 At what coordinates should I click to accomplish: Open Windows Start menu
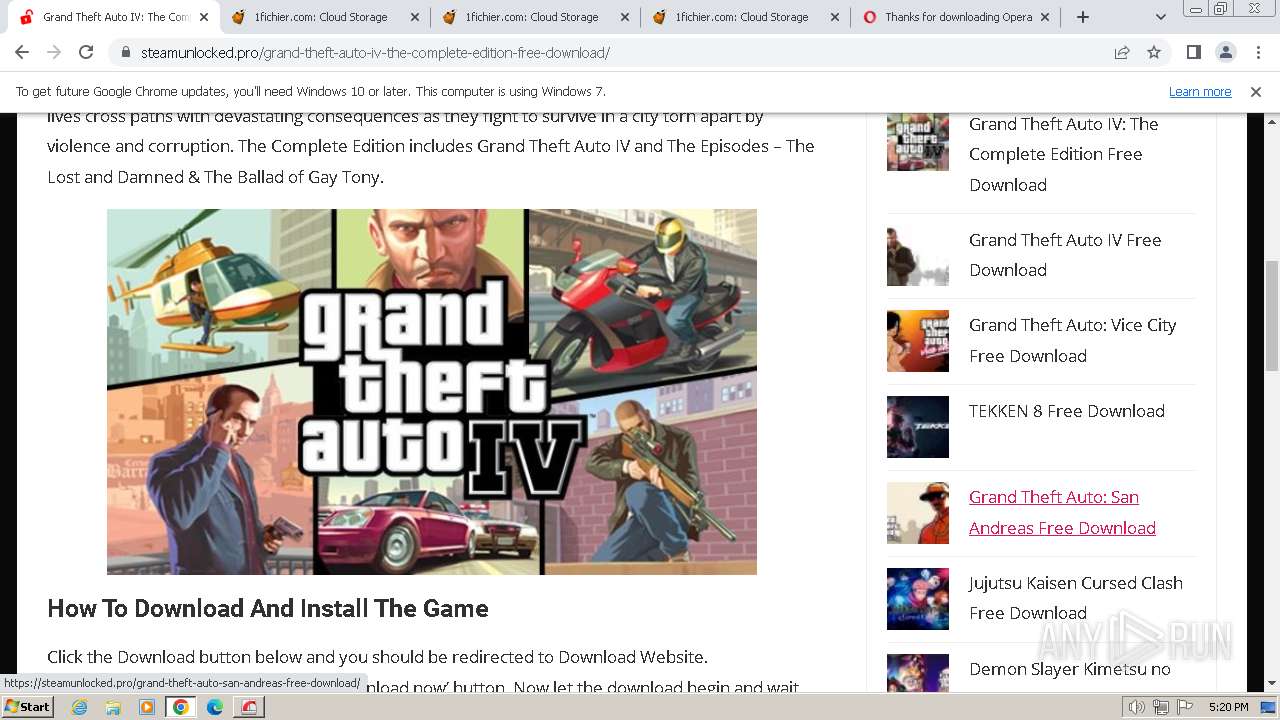click(27, 707)
